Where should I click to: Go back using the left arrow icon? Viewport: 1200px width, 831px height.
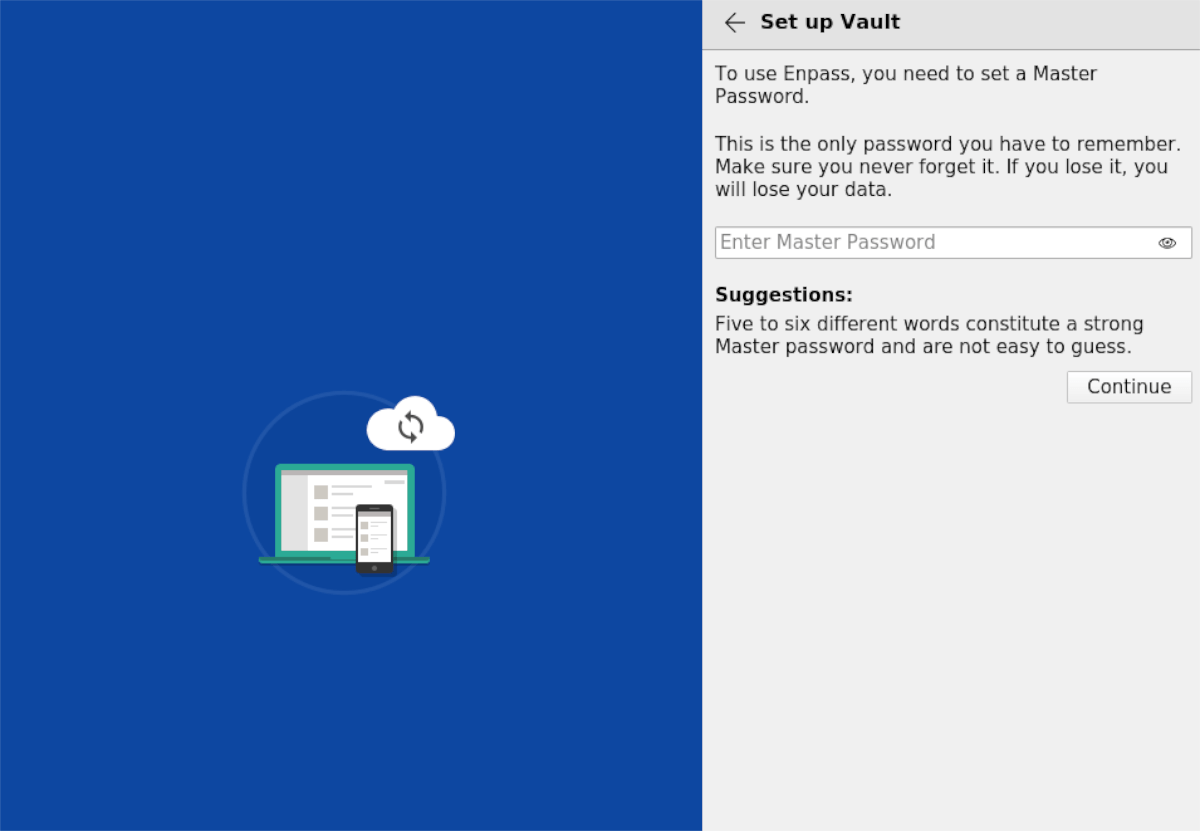pyautogui.click(x=735, y=22)
